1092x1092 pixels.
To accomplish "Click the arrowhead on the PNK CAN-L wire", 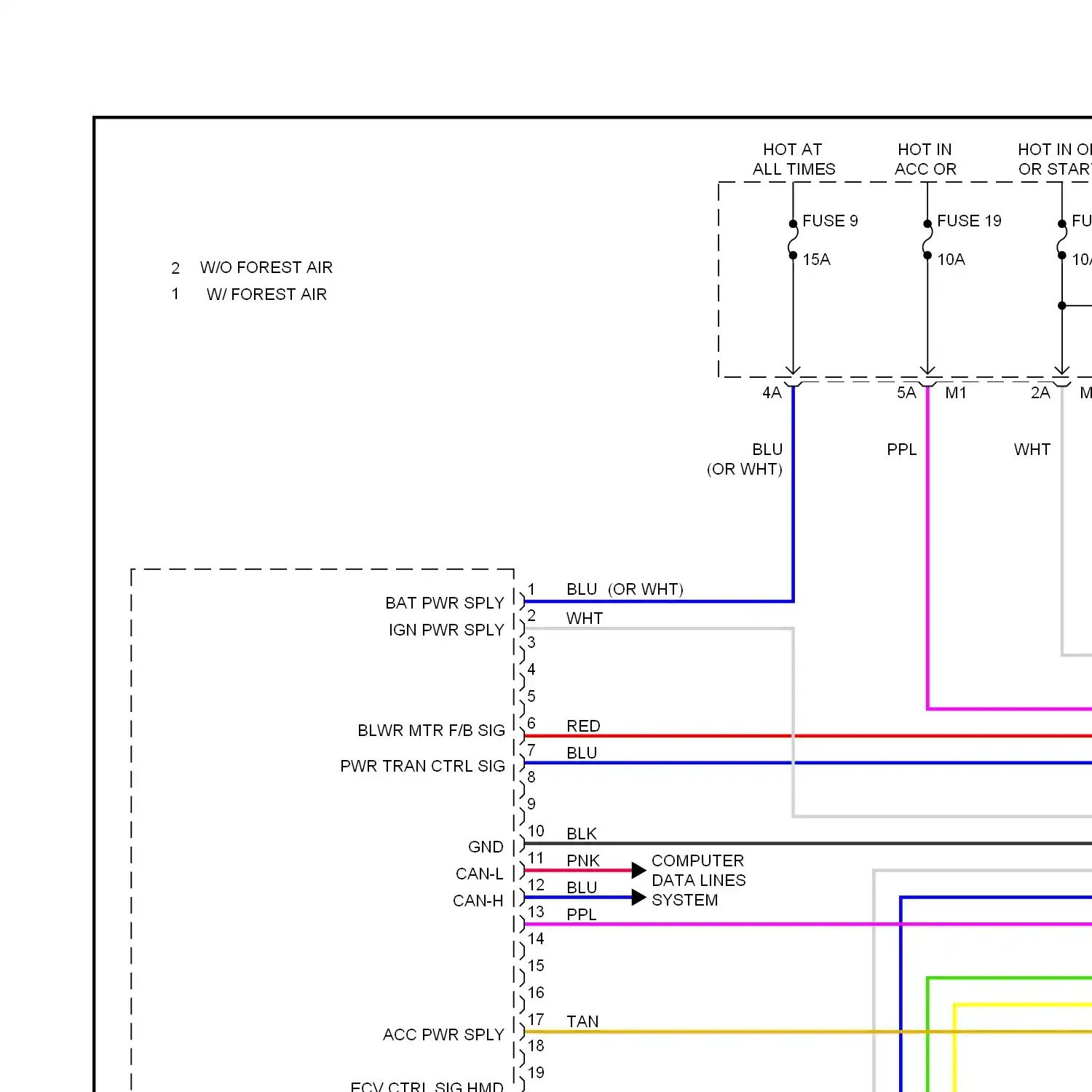I will pyautogui.click(x=638, y=870).
